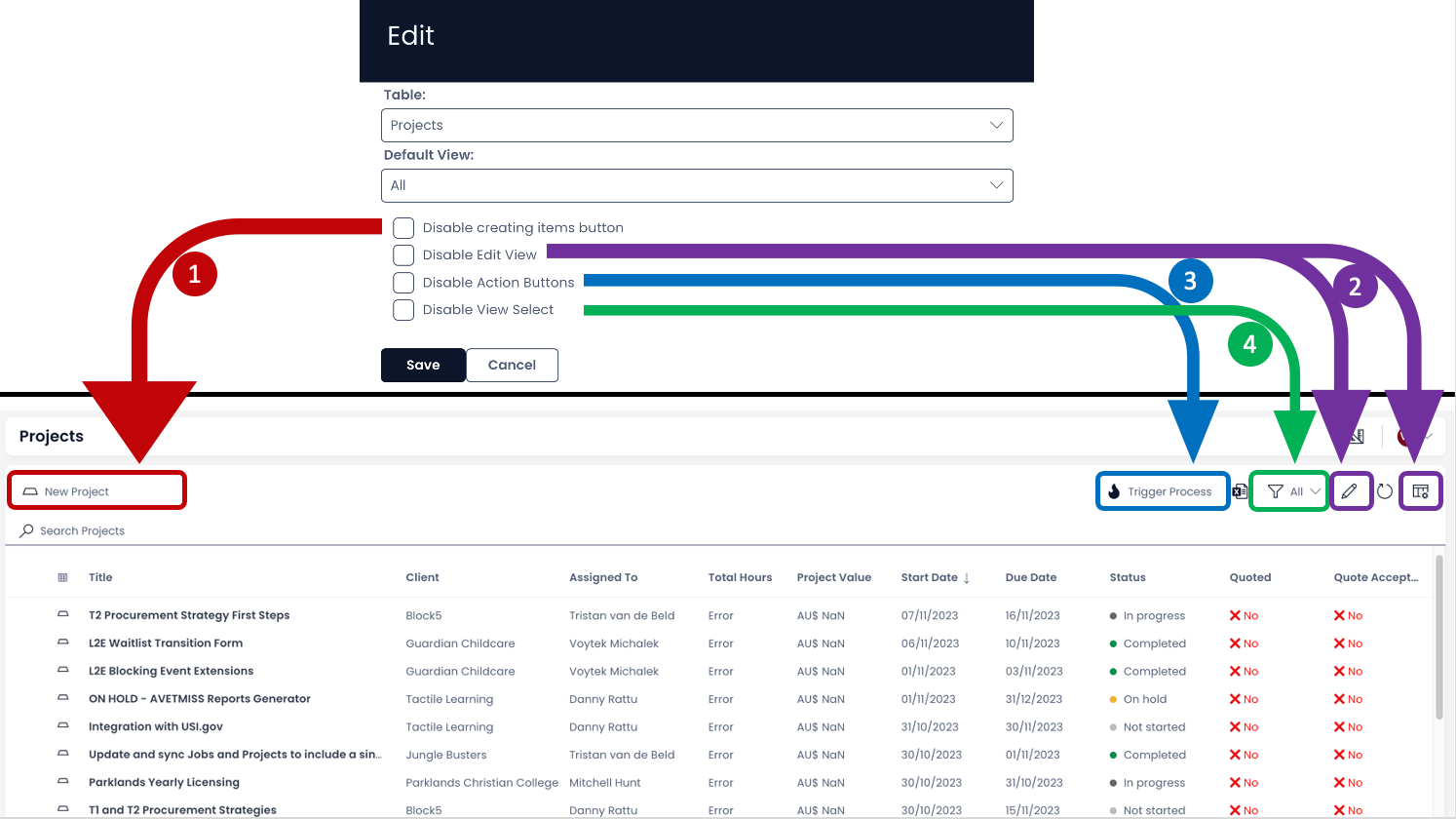The width and height of the screenshot is (1456, 819).
Task: Tick Disable creating items button checkbox
Action: (x=403, y=228)
